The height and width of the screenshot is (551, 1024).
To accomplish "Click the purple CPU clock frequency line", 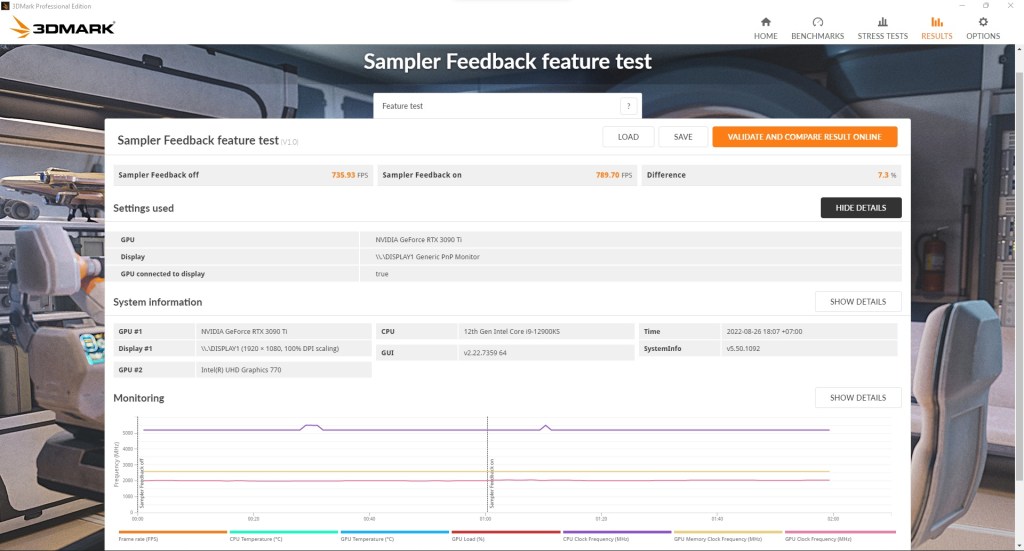I will coord(486,430).
